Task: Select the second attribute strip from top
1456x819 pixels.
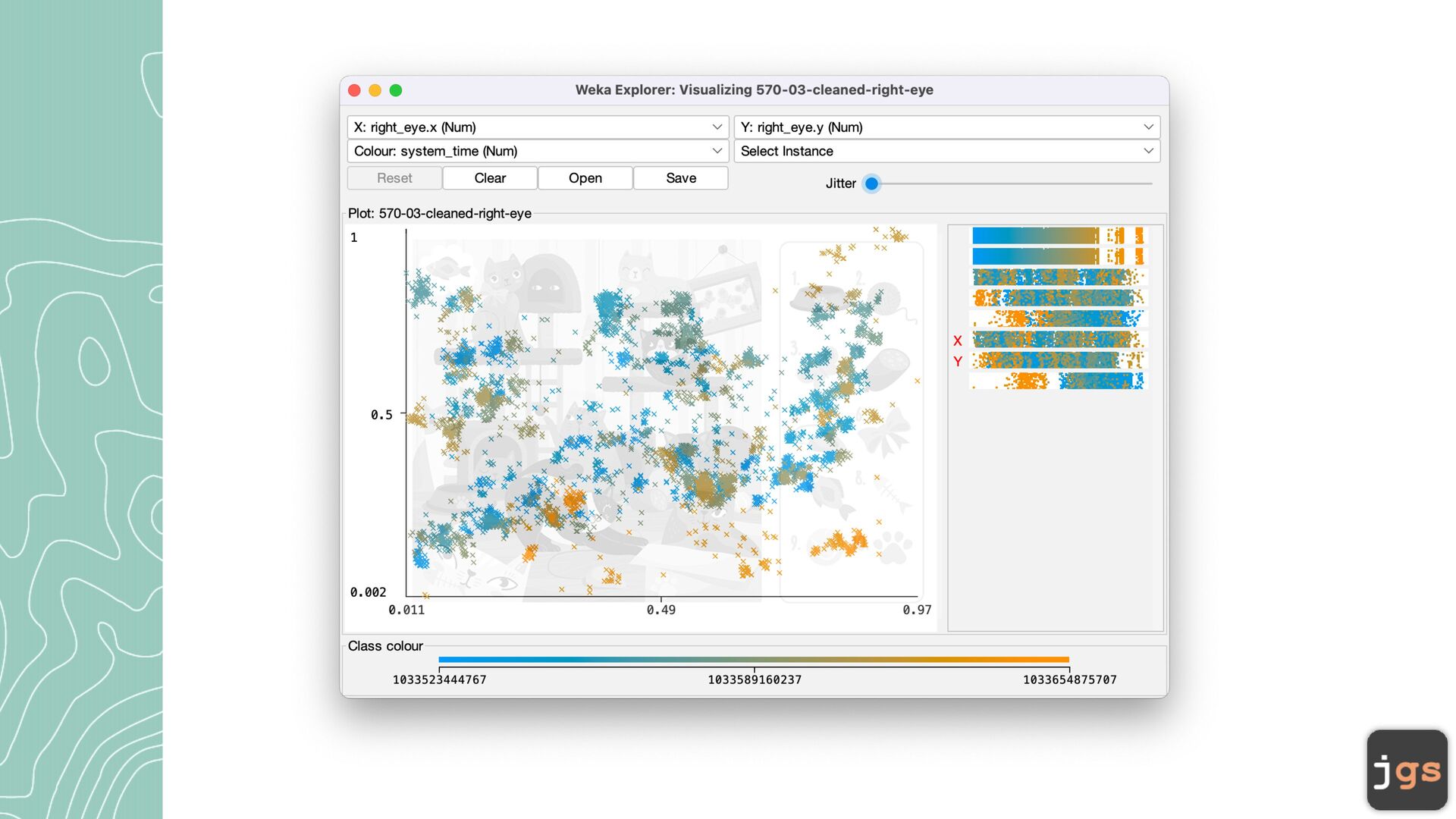Action: (1058, 256)
